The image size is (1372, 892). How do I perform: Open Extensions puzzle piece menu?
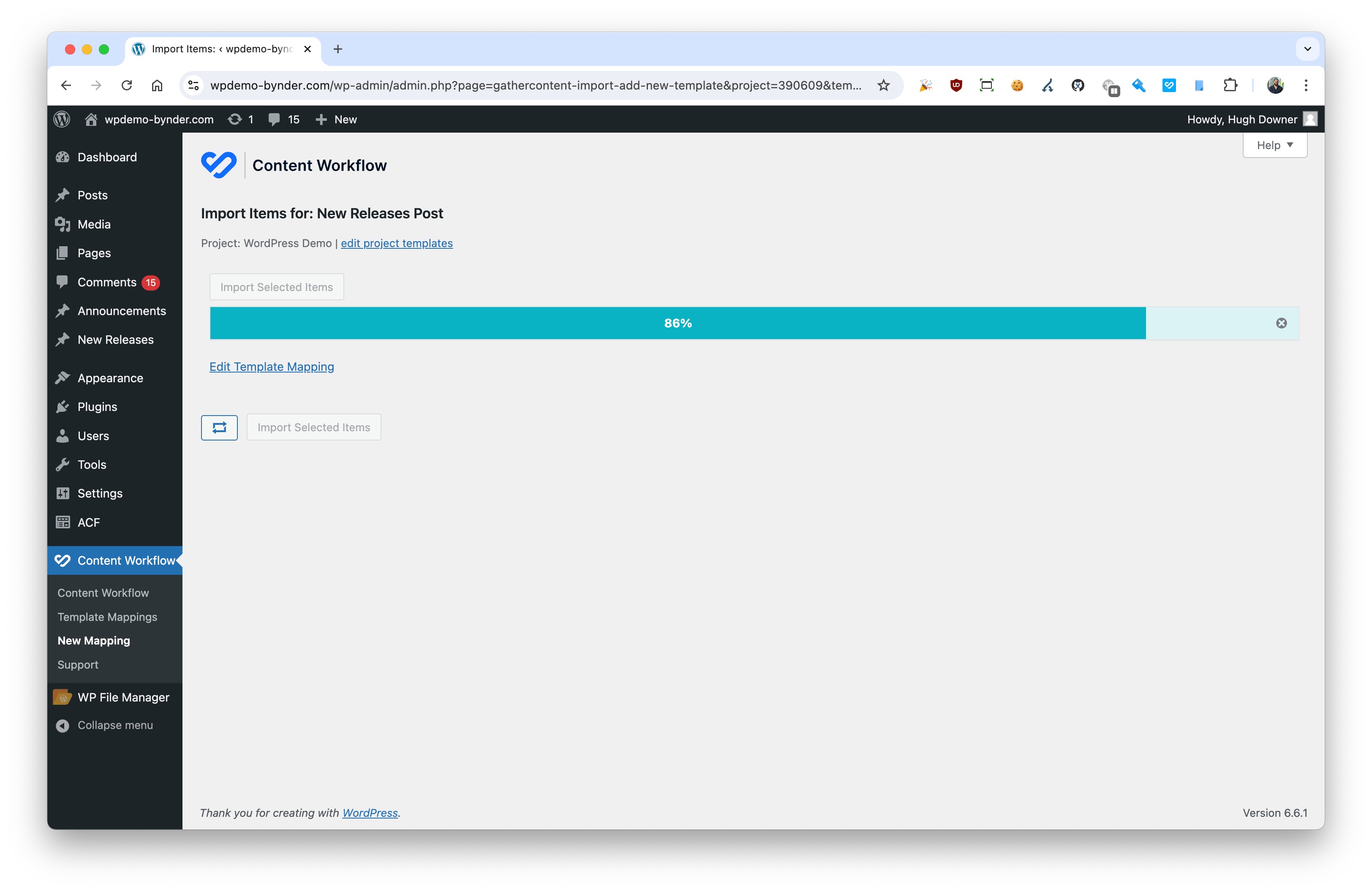[x=1230, y=85]
